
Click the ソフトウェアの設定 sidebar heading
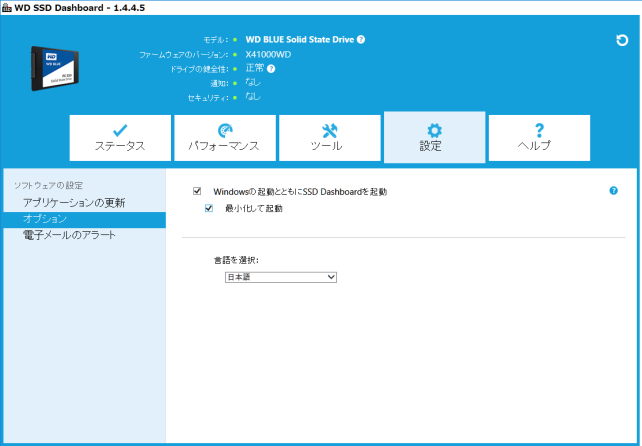[x=47, y=186]
